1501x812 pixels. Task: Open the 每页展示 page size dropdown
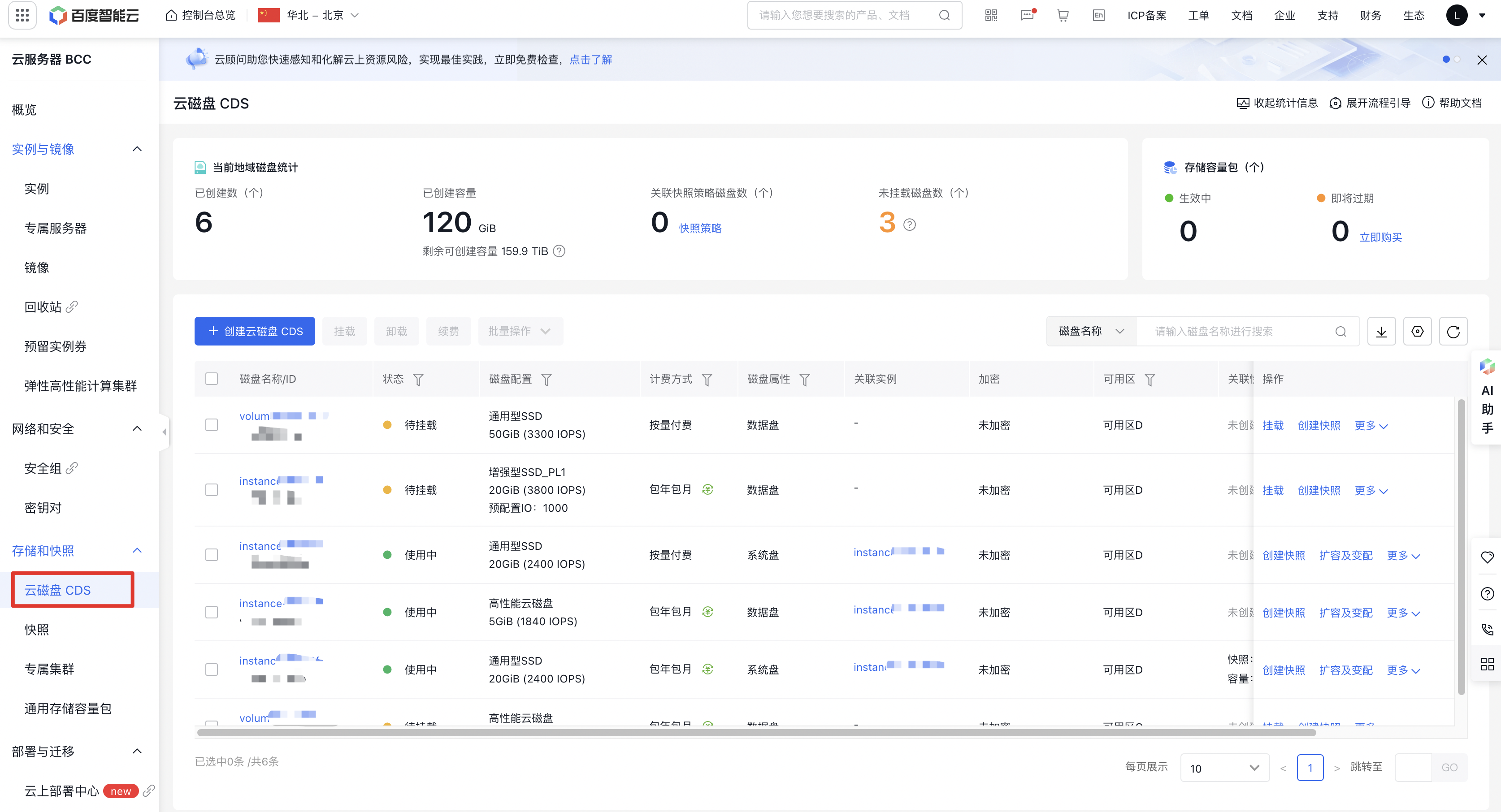[1224, 768]
